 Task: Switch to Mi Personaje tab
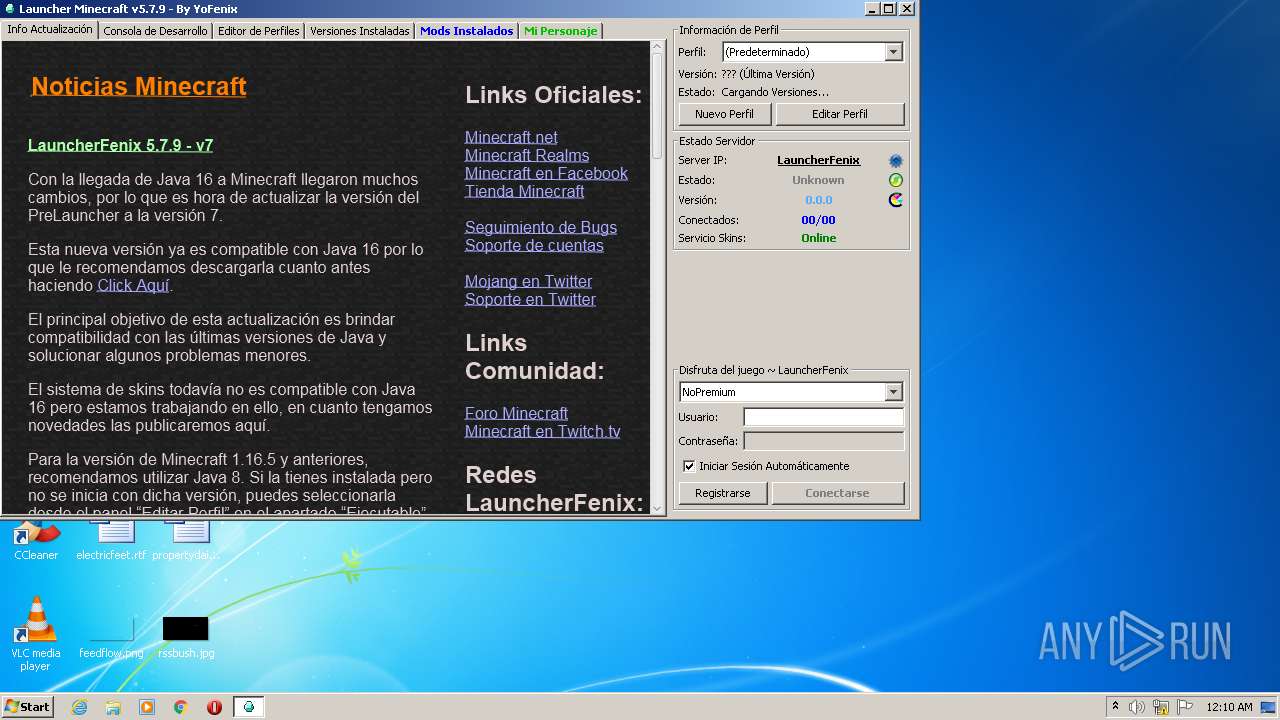pos(560,31)
